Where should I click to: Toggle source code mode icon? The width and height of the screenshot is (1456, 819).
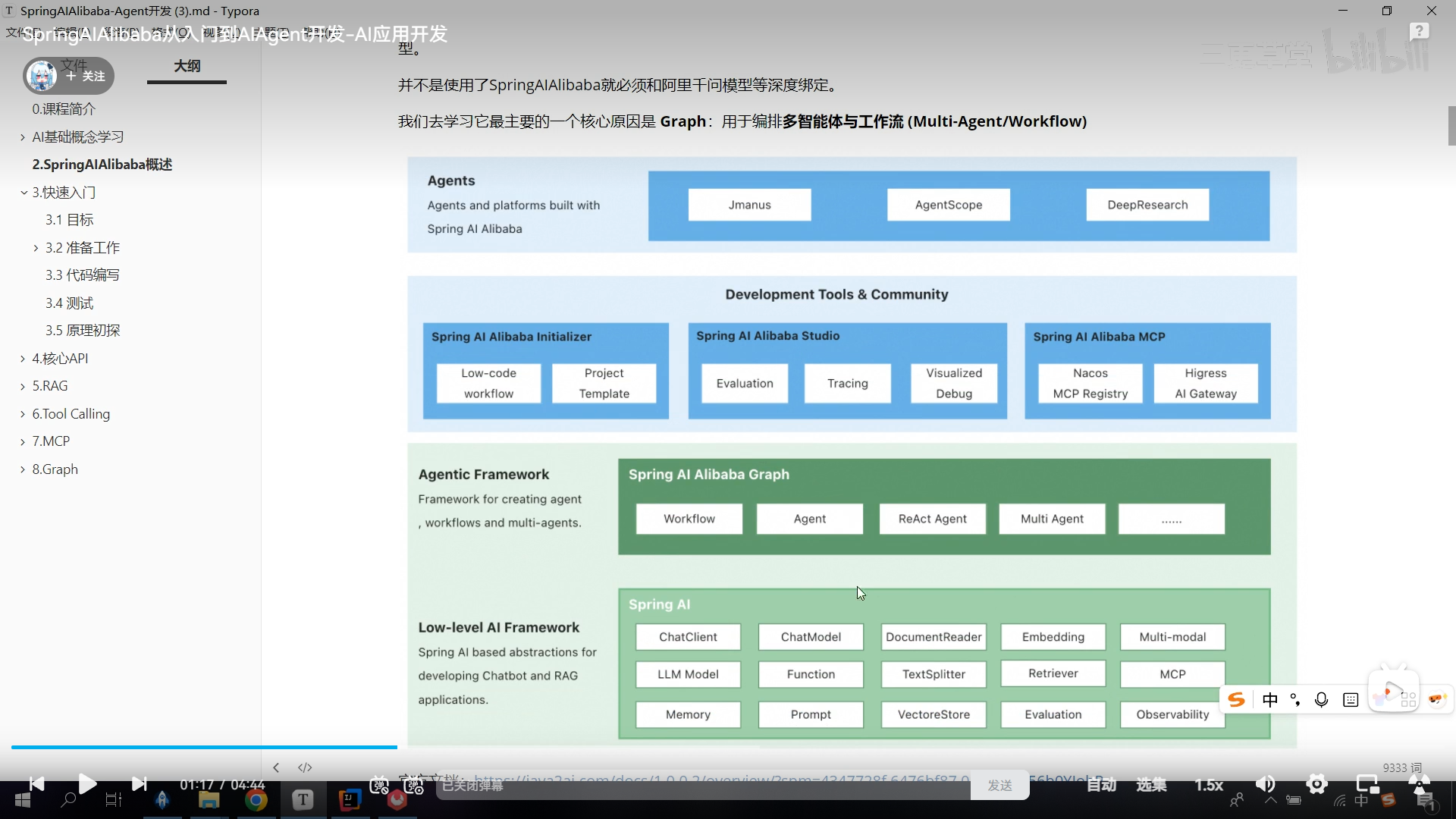pyautogui.click(x=305, y=767)
